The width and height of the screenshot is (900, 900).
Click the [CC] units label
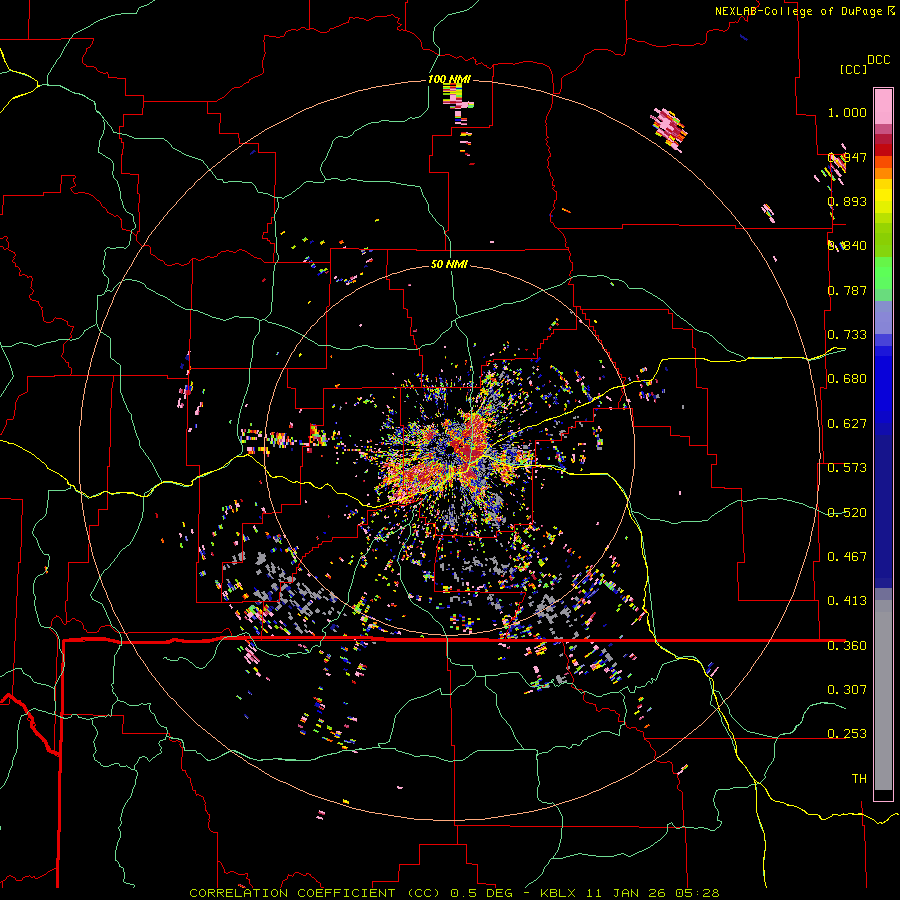coord(853,69)
